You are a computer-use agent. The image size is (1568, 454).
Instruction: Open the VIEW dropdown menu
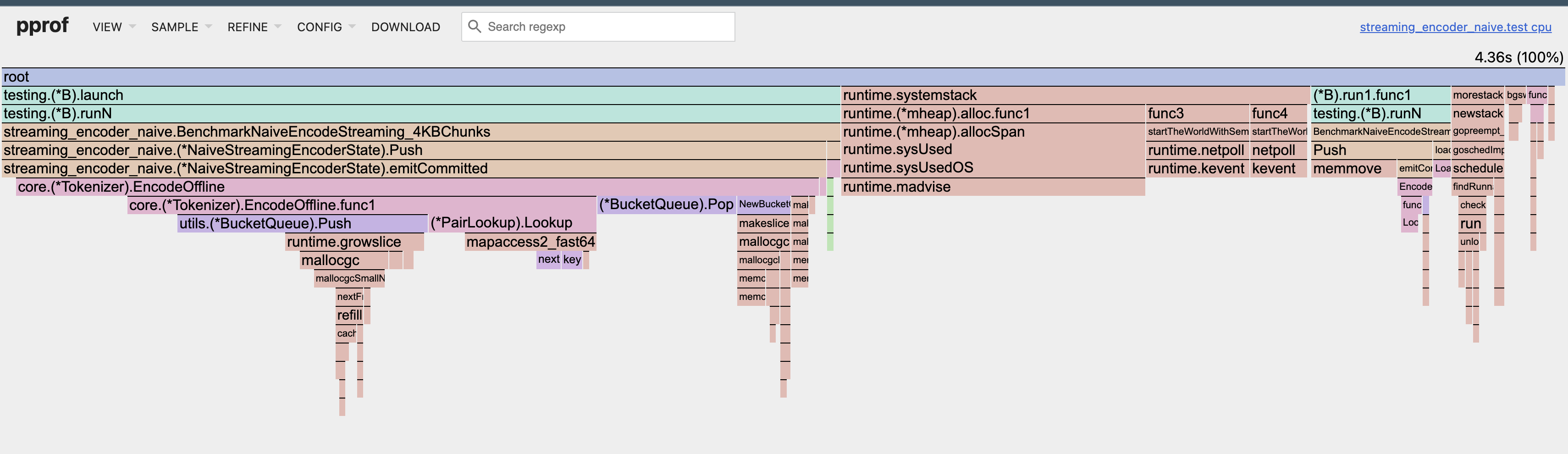click(x=107, y=27)
